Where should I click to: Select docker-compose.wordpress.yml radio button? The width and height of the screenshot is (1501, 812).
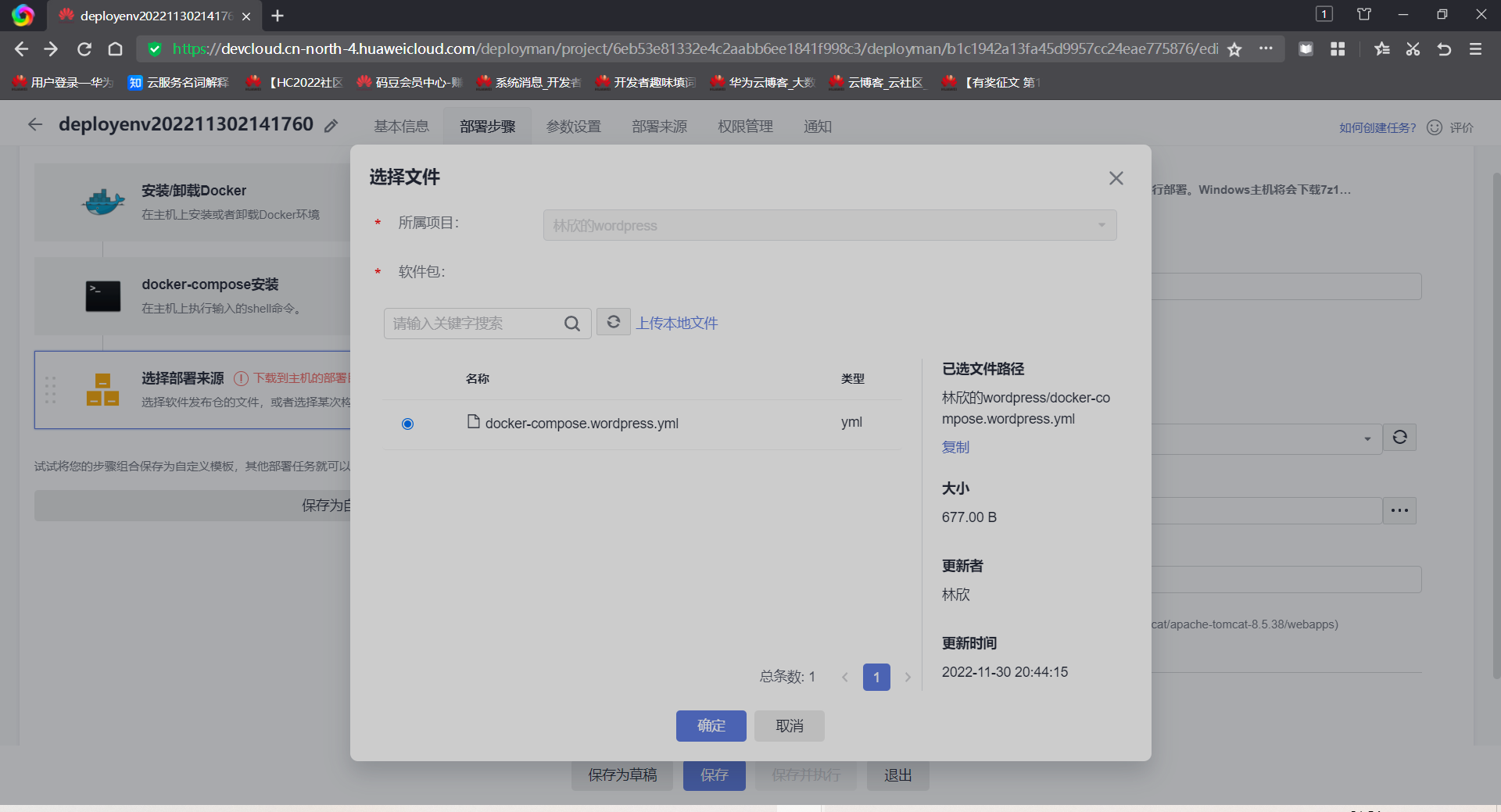407,424
